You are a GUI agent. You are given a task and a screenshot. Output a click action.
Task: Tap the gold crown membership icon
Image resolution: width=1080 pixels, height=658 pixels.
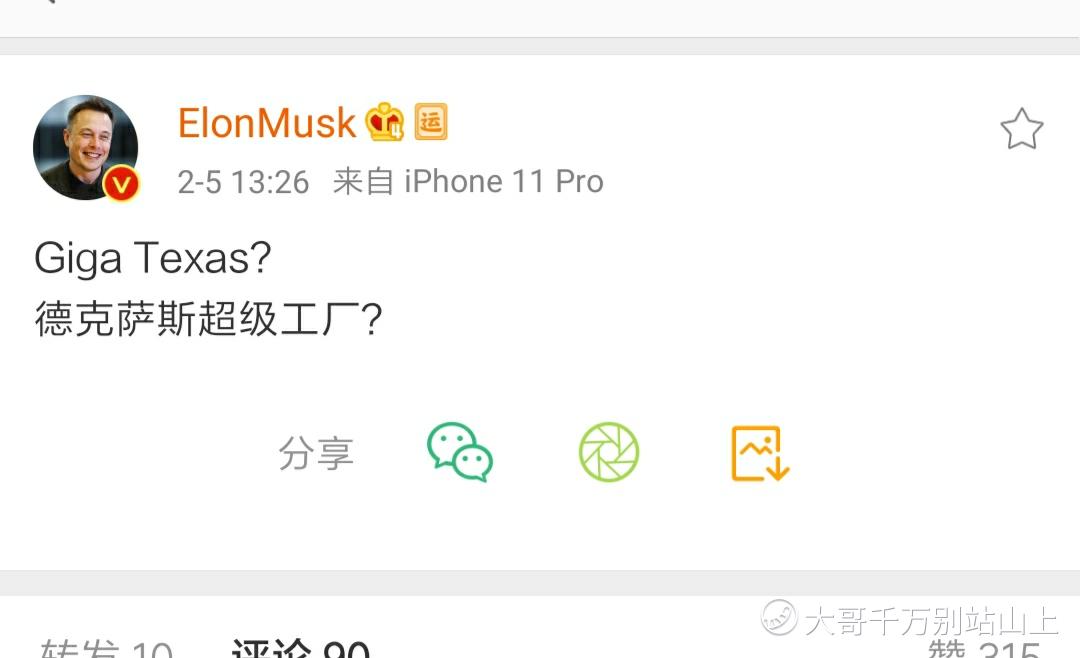[x=384, y=122]
